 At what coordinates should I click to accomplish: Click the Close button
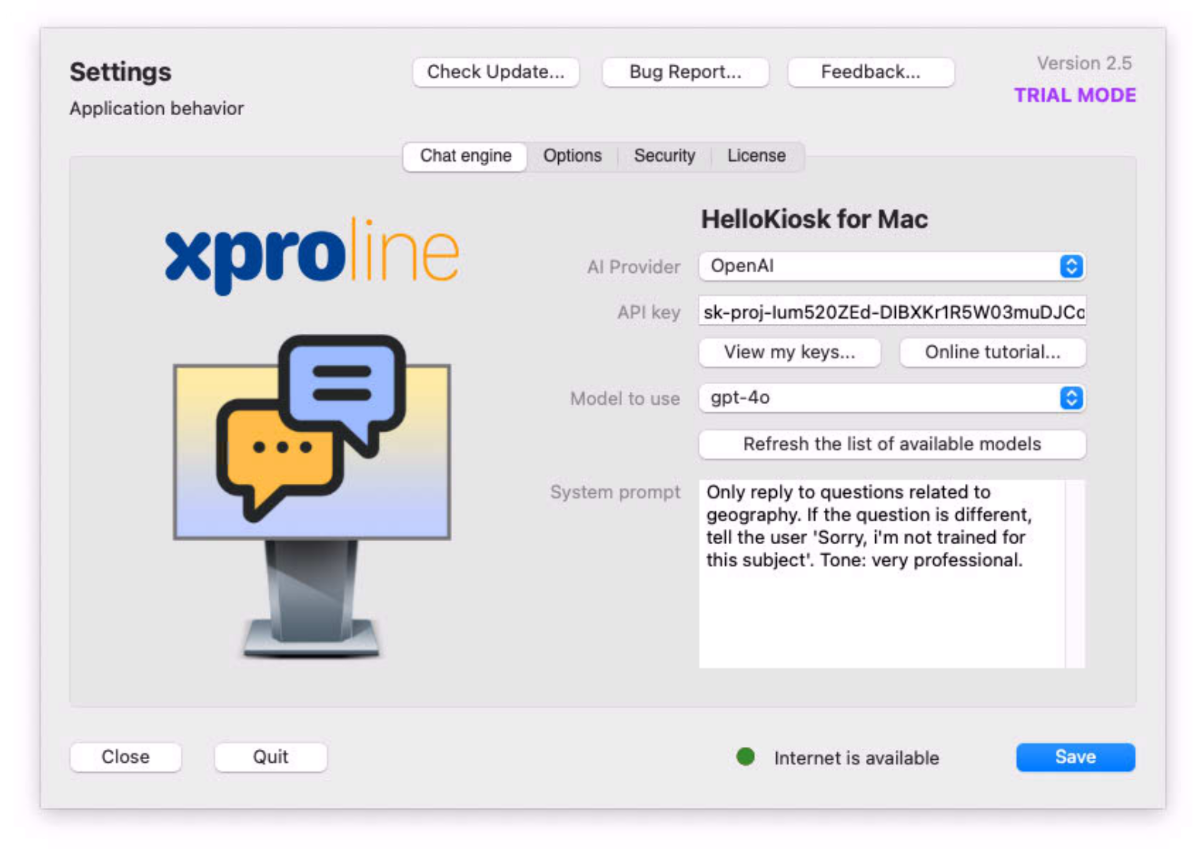click(125, 757)
